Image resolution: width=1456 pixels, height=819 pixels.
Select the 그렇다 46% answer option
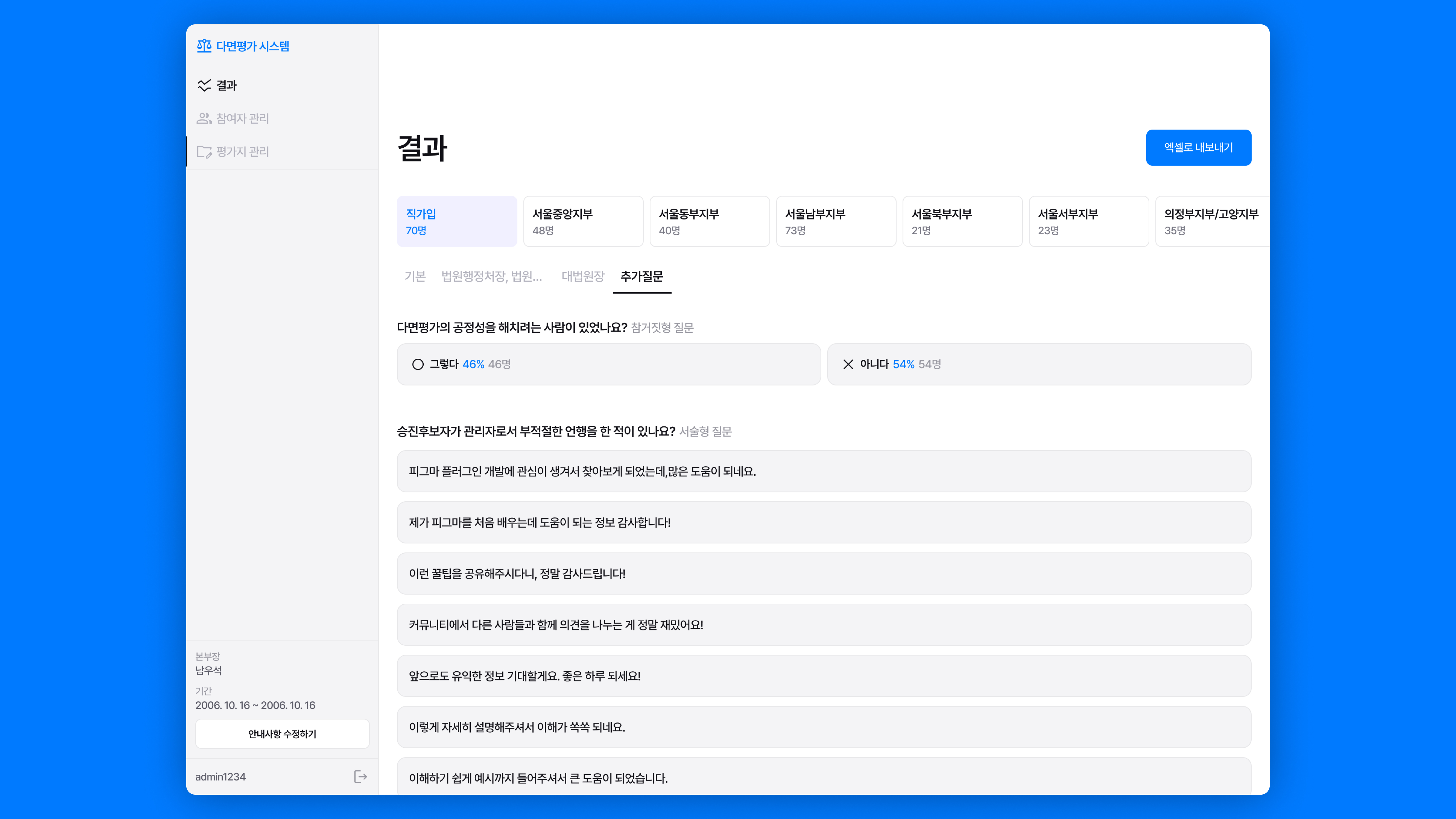point(608,365)
